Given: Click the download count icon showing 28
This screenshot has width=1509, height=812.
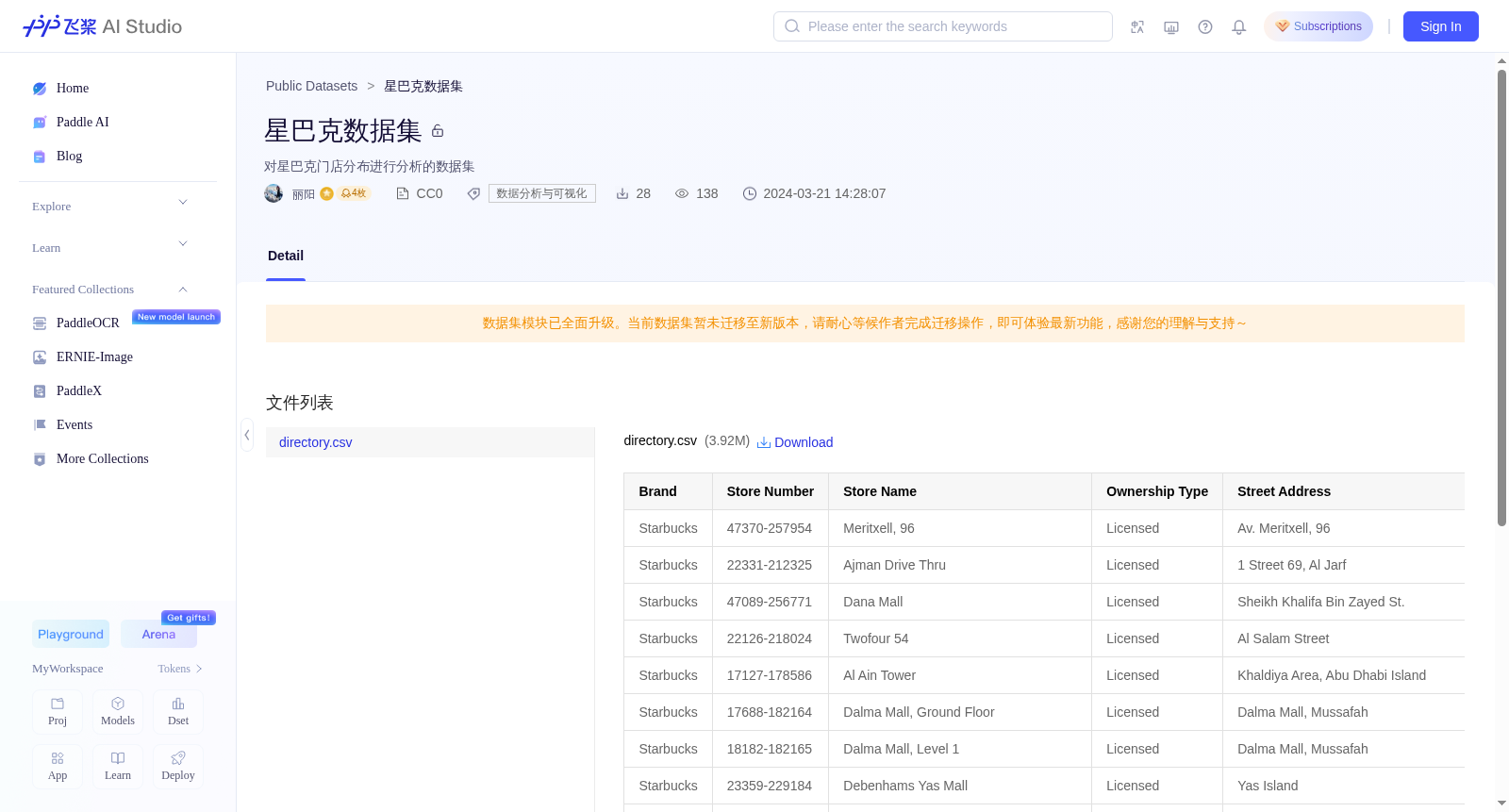Looking at the screenshot, I should click(622, 193).
